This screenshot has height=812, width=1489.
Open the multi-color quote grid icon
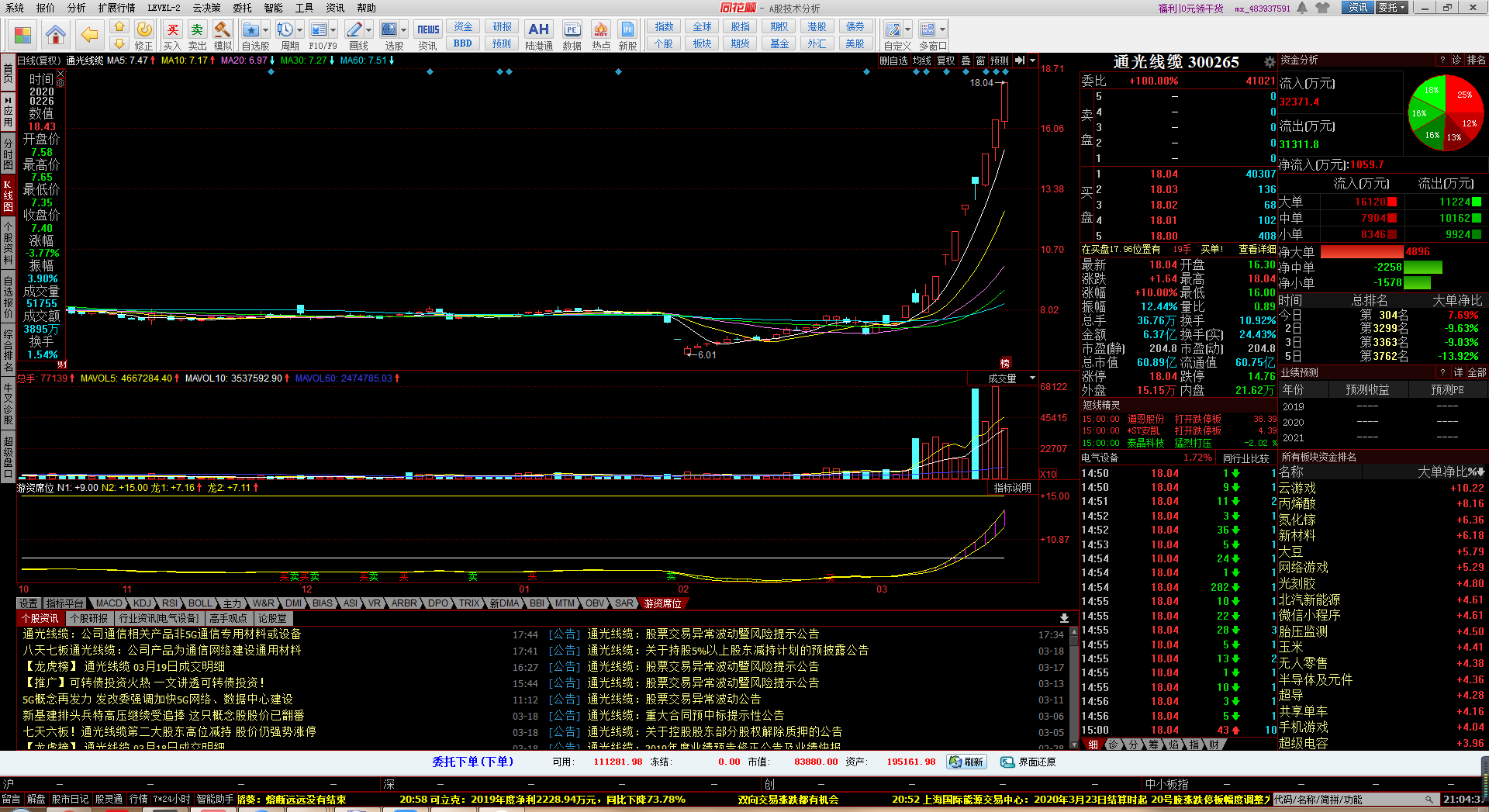23,35
